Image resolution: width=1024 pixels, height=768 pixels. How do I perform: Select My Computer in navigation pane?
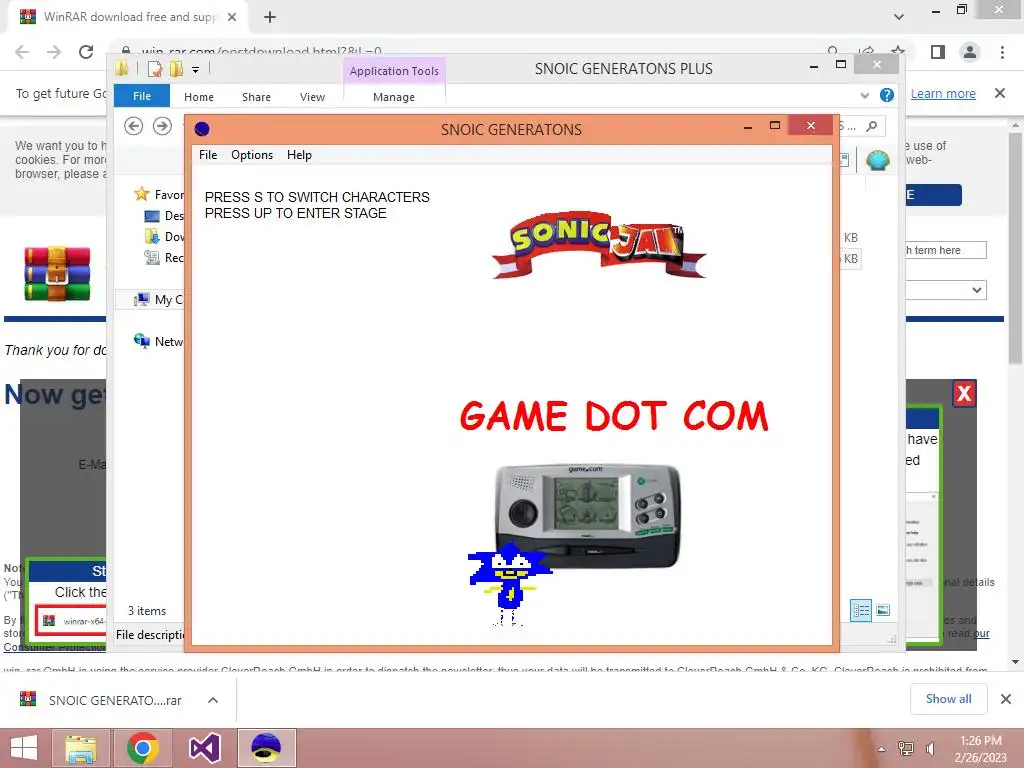click(159, 299)
